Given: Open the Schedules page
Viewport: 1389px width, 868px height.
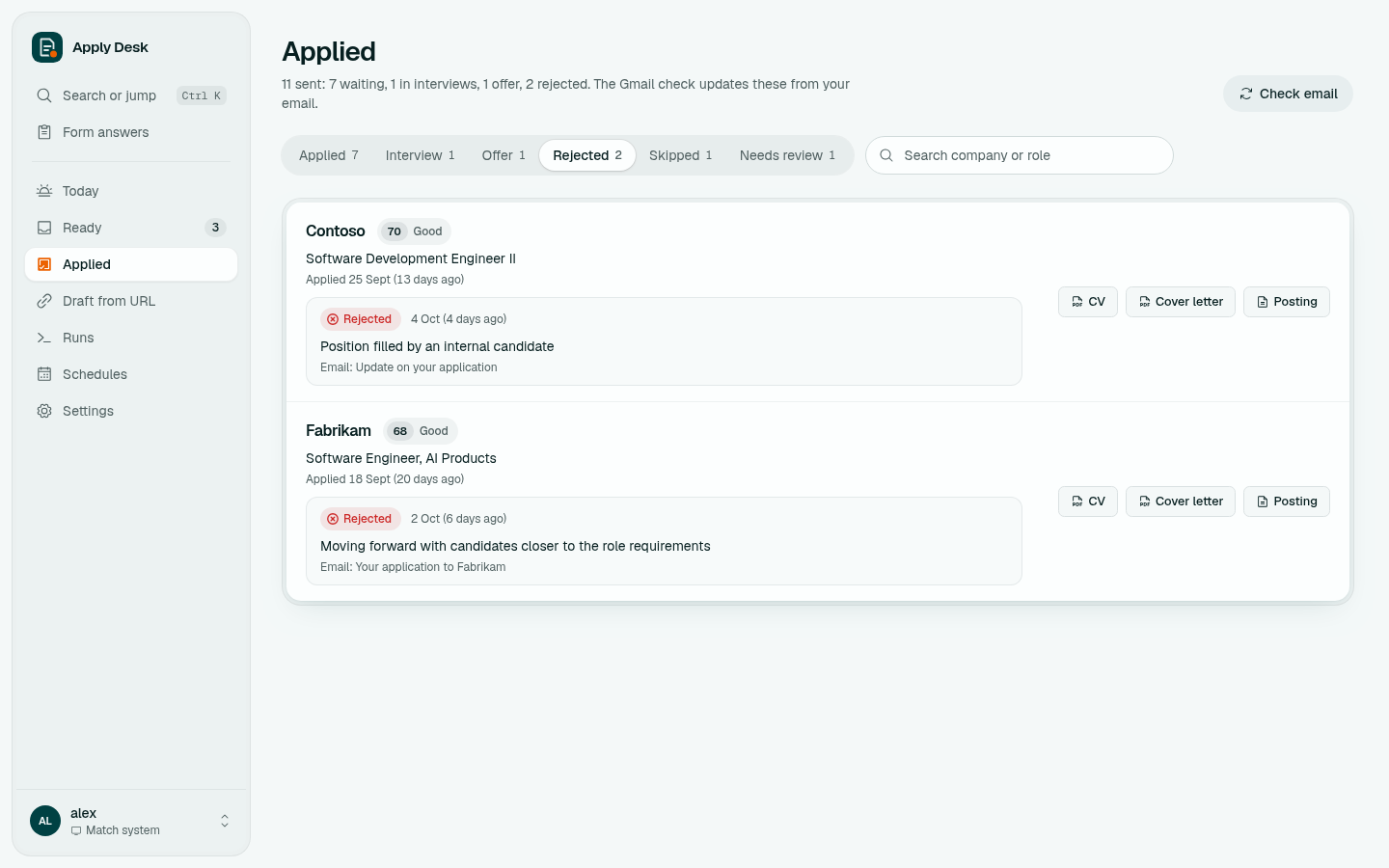Looking at the screenshot, I should (131, 374).
